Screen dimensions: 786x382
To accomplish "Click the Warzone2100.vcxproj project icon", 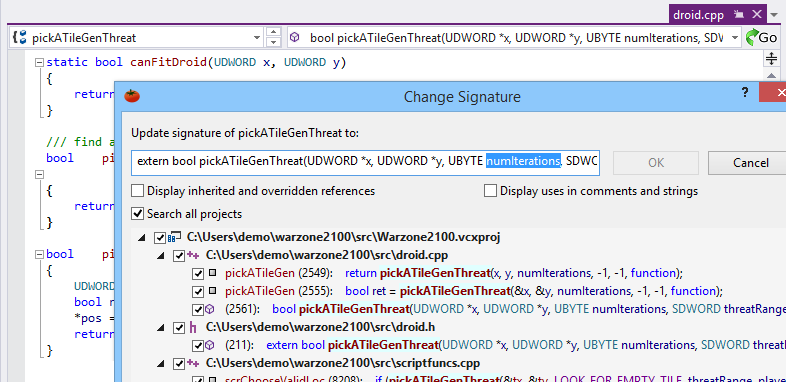I will pos(175,237).
